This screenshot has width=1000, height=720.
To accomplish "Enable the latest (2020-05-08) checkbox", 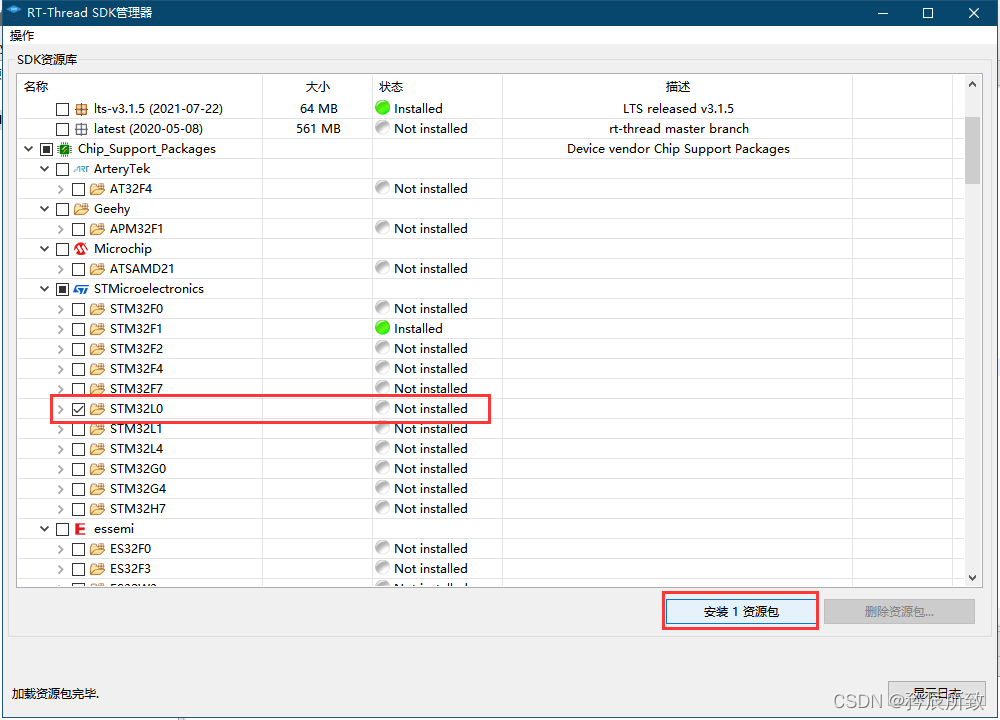I will tap(62, 129).
